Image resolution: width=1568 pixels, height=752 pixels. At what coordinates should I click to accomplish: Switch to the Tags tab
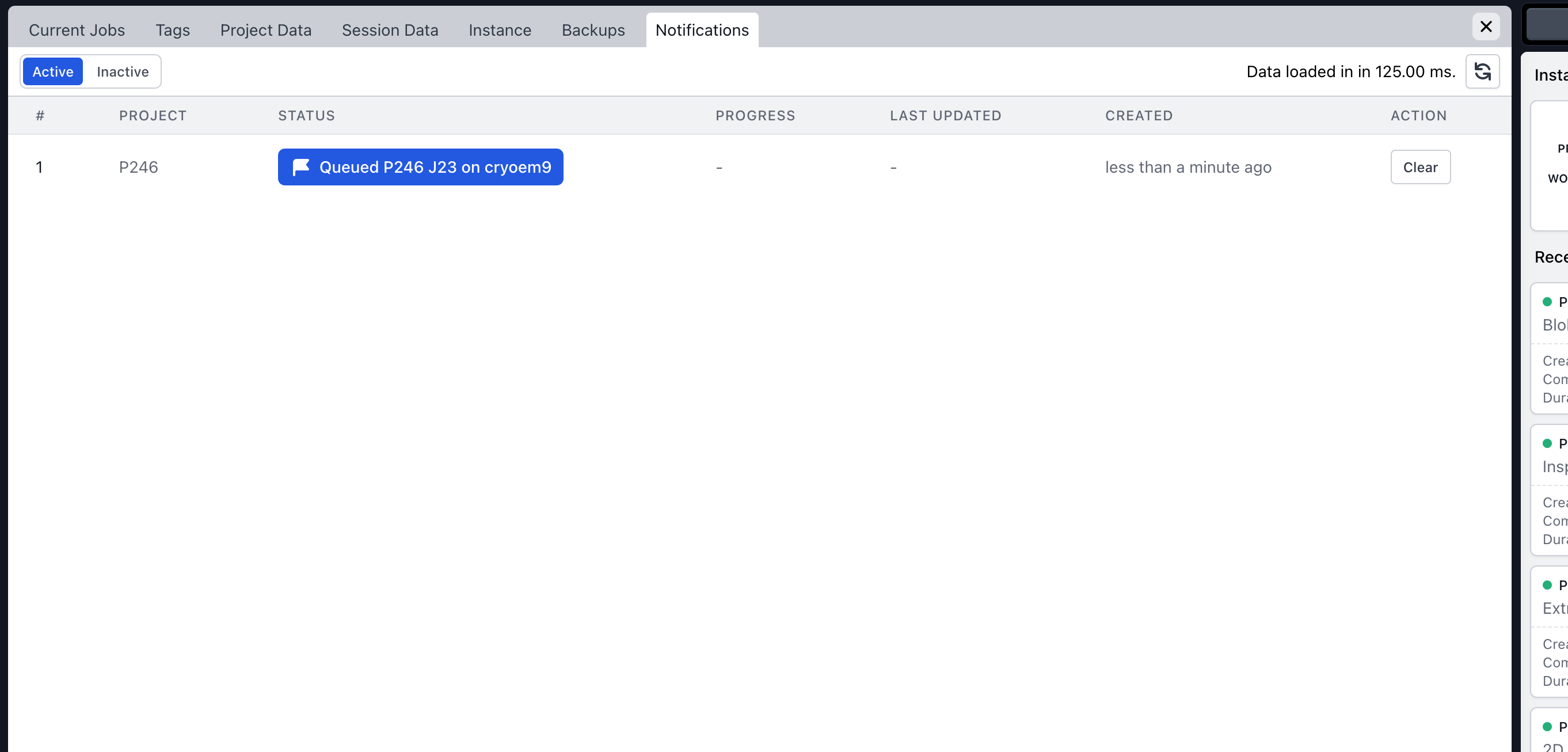coord(172,31)
